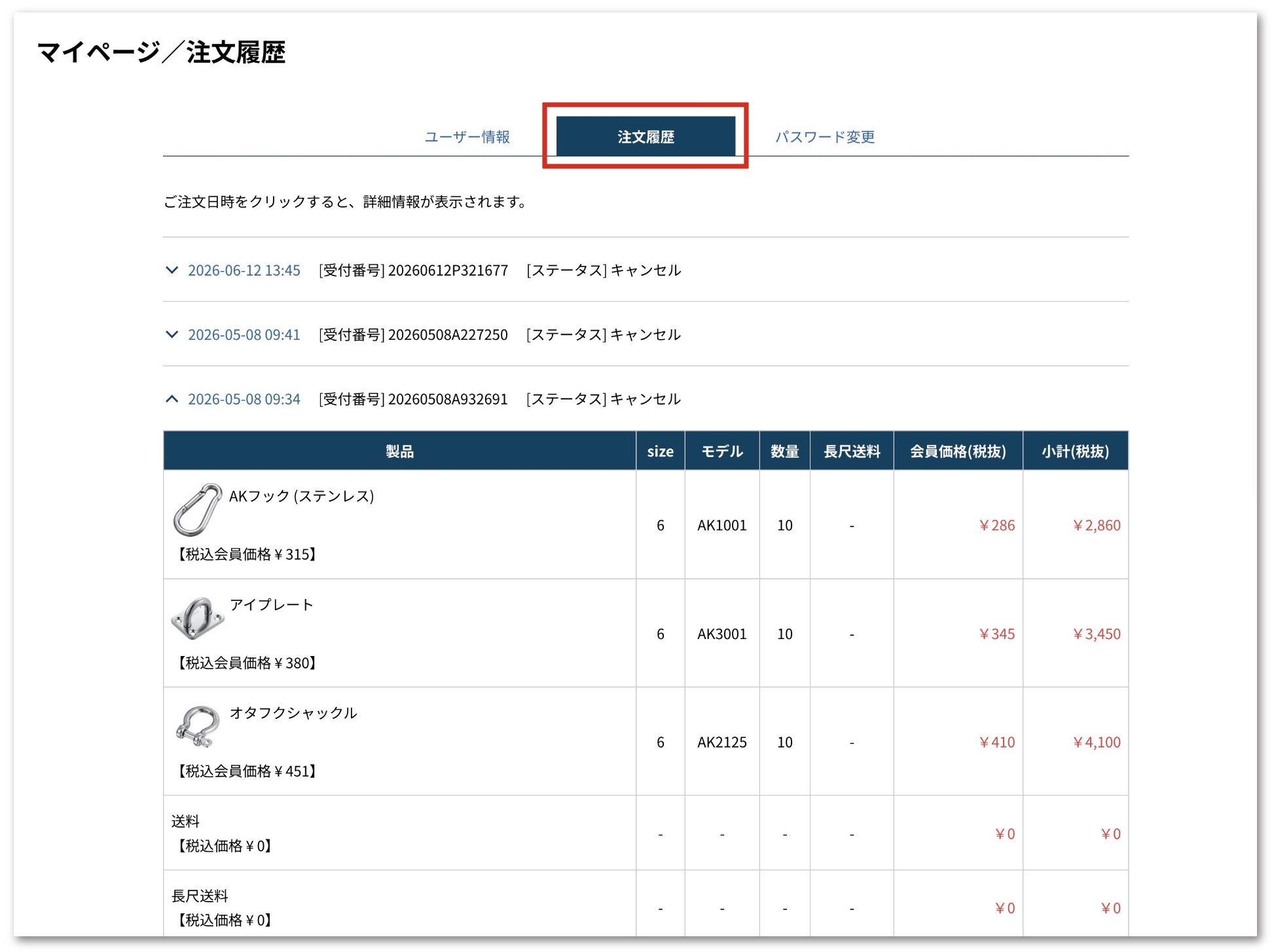Click オタフクシャックル shackle image
This screenshot has height=952, width=1274.
pyautogui.click(x=198, y=726)
